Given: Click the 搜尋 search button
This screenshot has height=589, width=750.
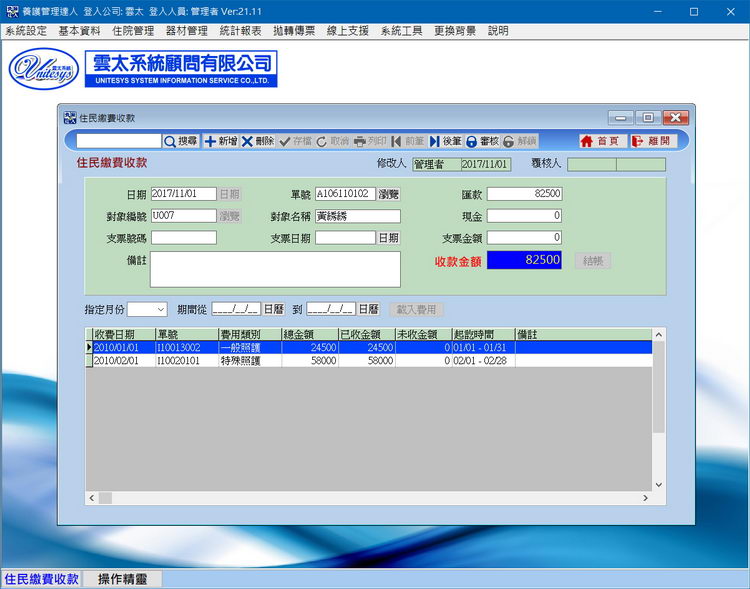Looking at the screenshot, I should tap(181, 142).
